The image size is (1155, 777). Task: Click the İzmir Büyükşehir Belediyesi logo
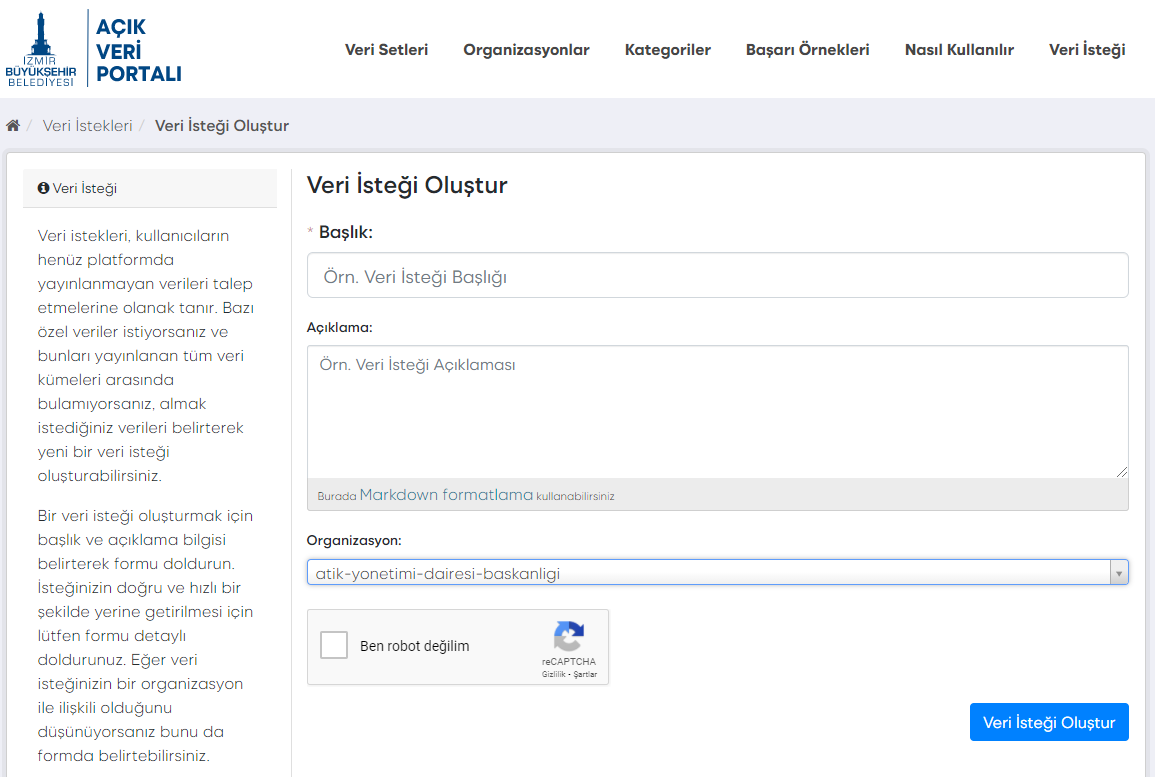click(x=40, y=49)
